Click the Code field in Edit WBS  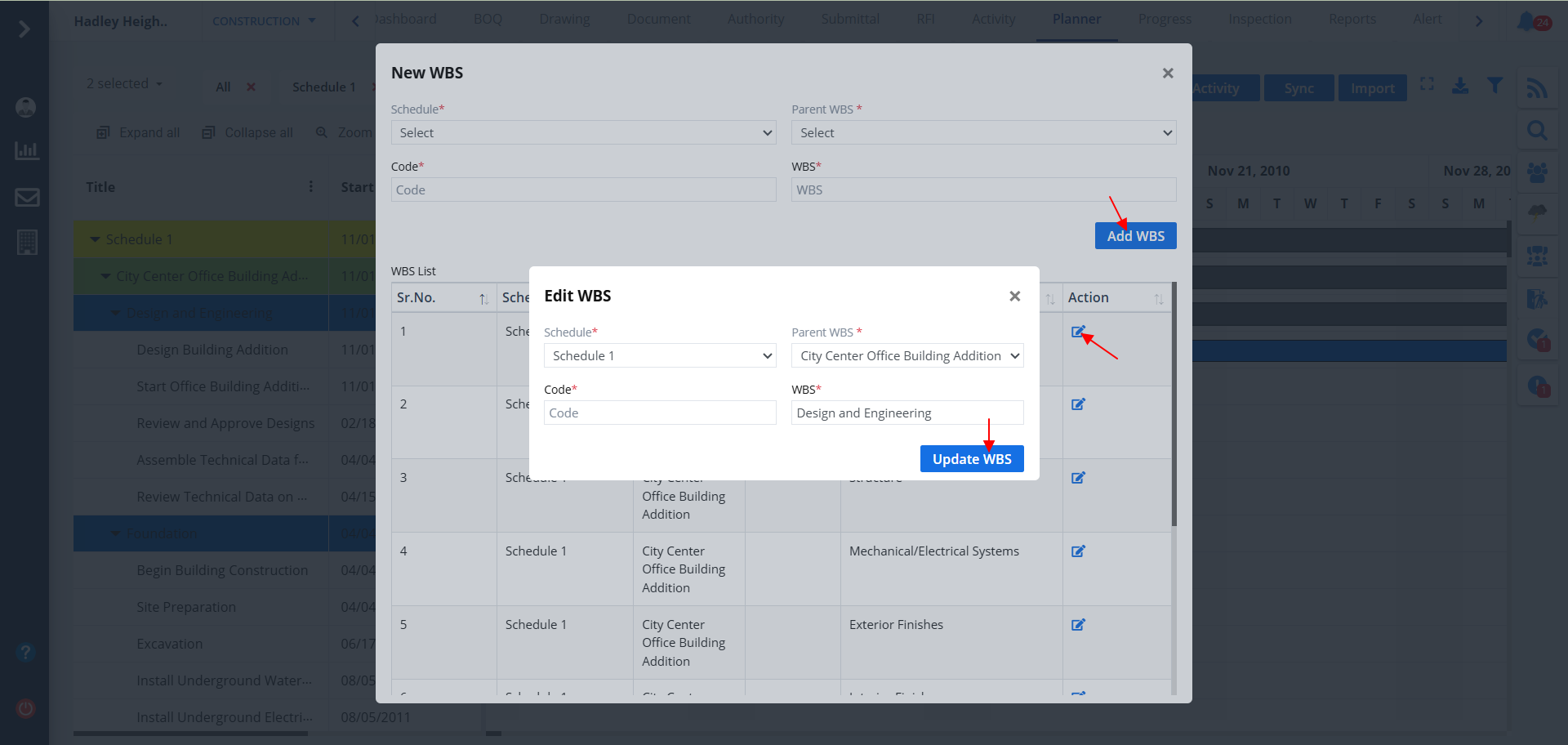[660, 413]
